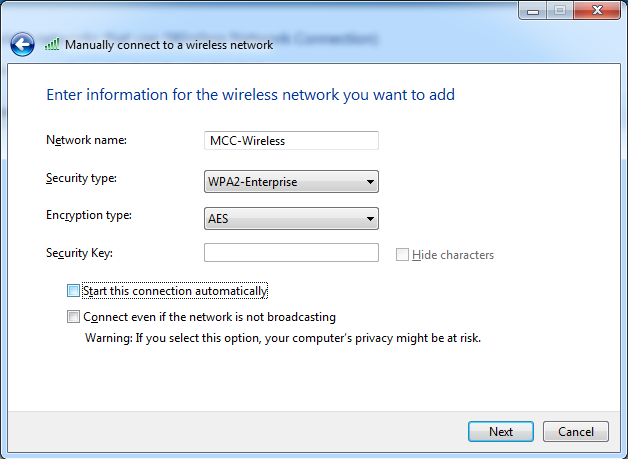Expand the Encryption type AES dropdown
The image size is (629, 459).
tap(290, 218)
